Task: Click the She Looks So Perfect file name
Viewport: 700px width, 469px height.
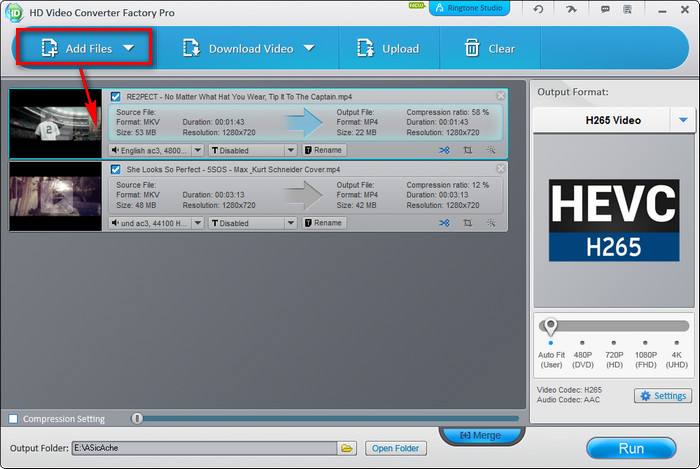Action: [x=233, y=170]
